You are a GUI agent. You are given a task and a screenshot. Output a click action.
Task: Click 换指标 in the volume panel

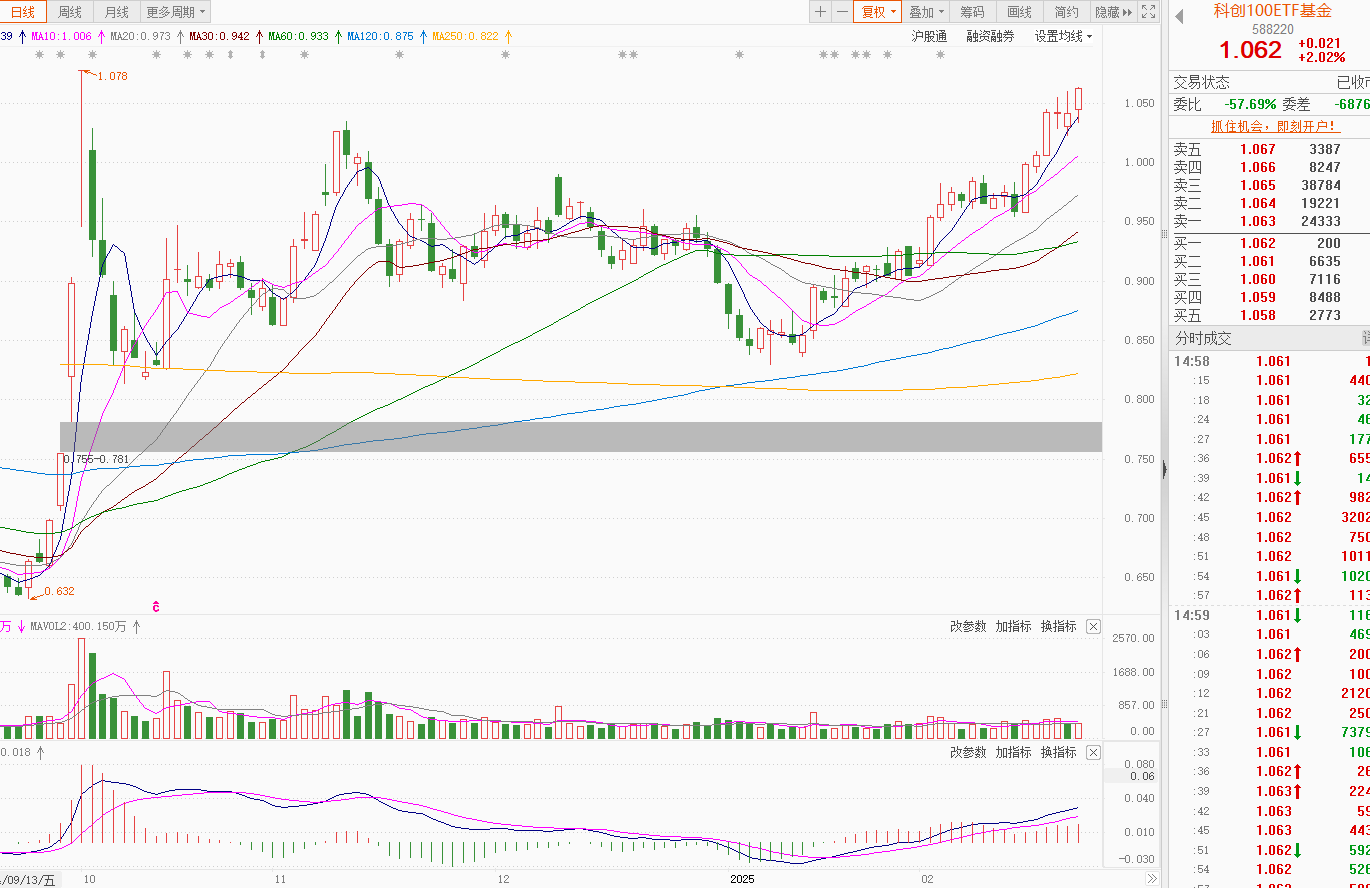(x=1058, y=627)
